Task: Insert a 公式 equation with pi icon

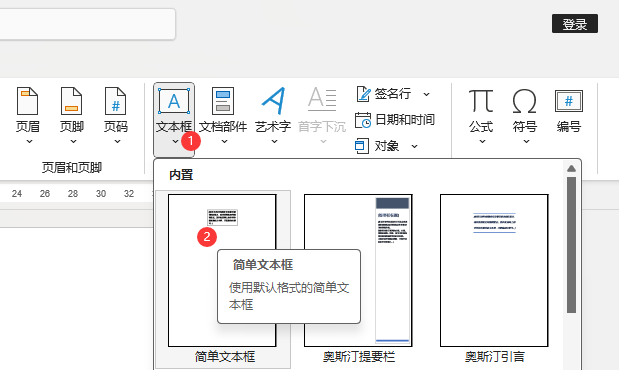Action: click(481, 101)
